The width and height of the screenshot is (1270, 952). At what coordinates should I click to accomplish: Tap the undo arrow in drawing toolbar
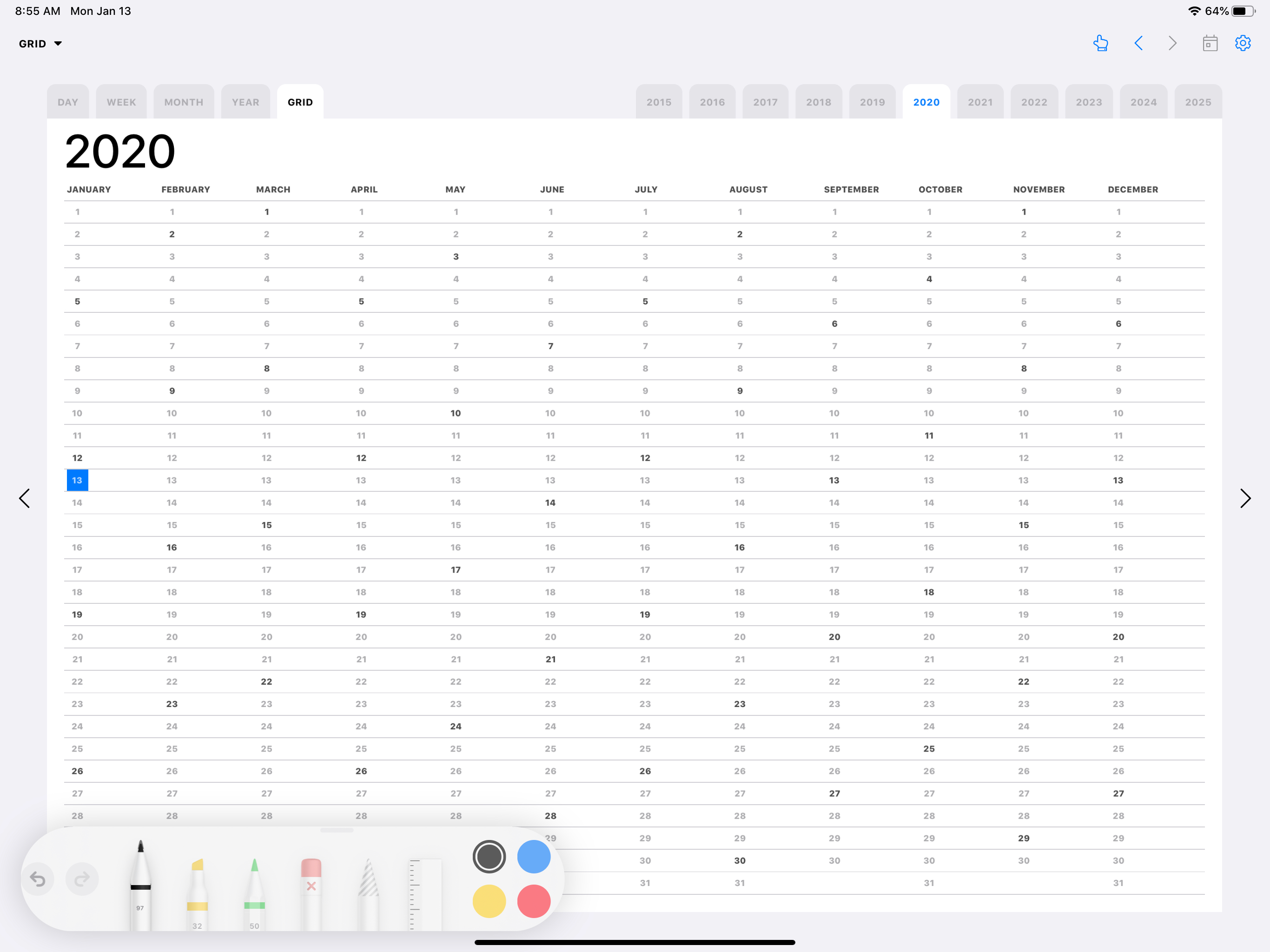click(x=38, y=879)
